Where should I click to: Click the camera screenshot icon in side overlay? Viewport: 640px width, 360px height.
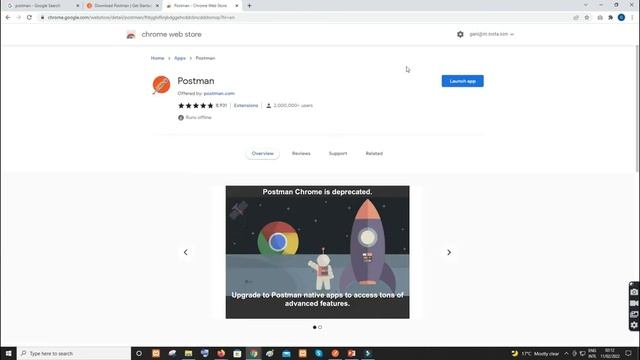point(634,292)
